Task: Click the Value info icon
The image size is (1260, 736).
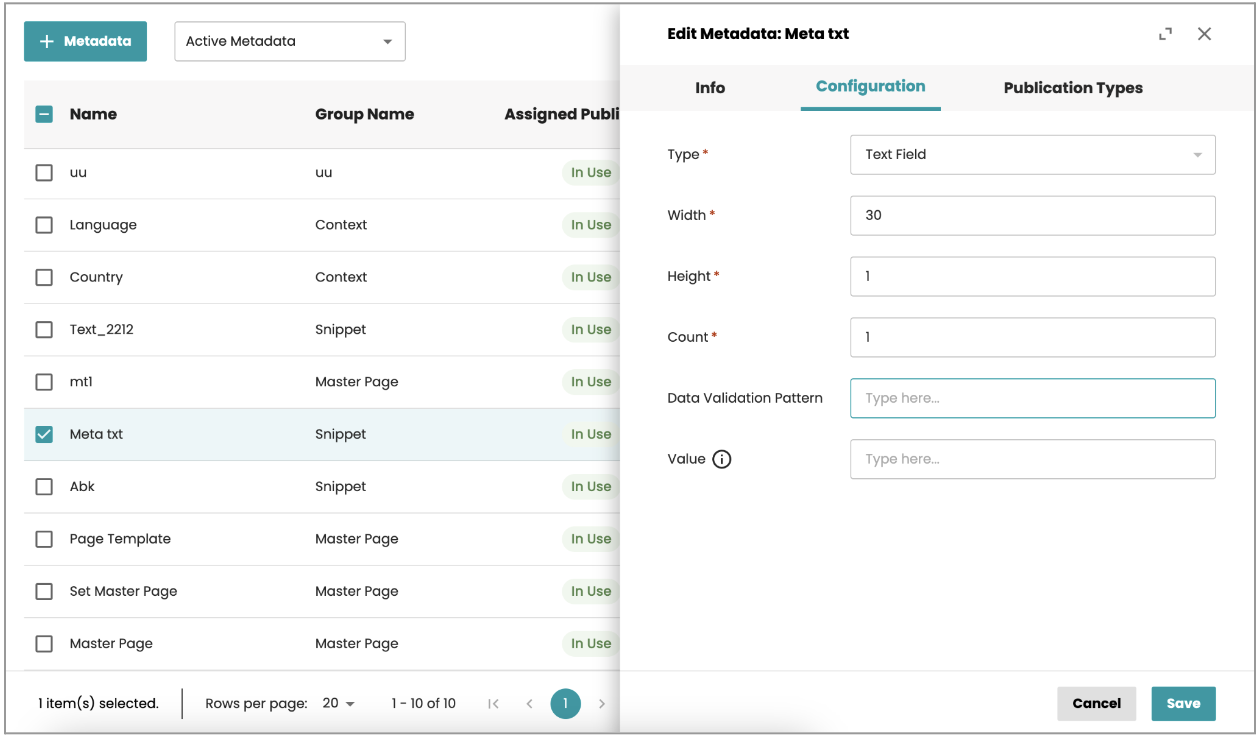Action: point(722,460)
